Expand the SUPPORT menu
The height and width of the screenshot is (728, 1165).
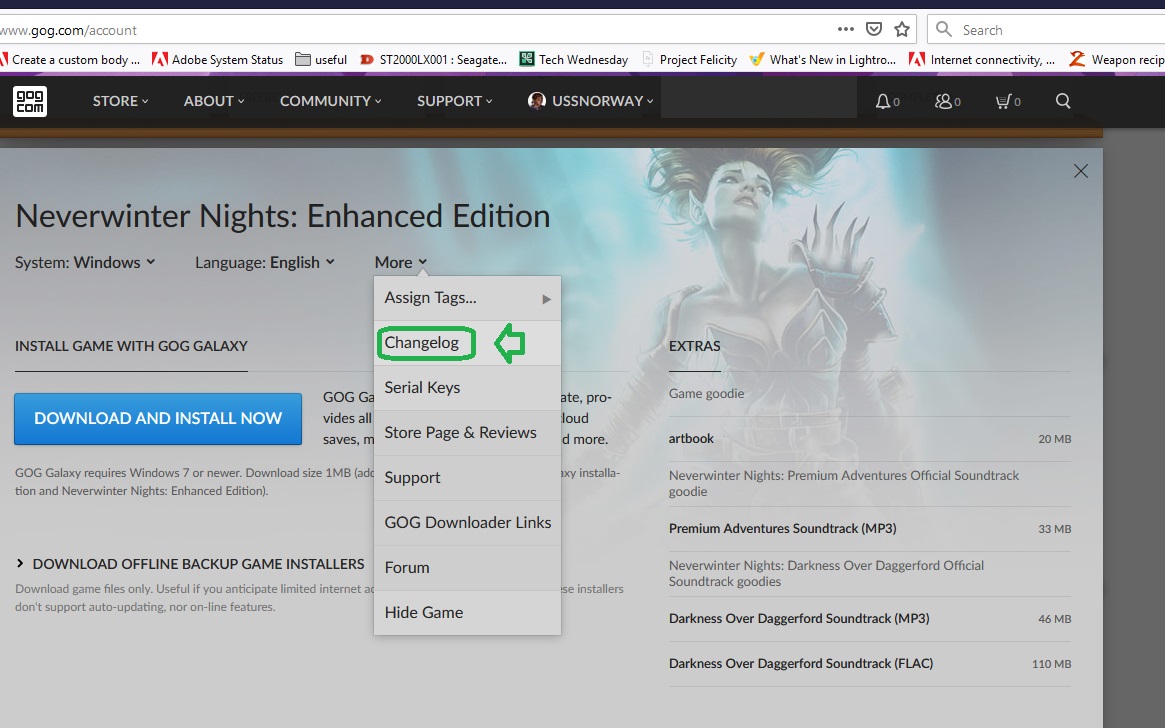(x=455, y=101)
